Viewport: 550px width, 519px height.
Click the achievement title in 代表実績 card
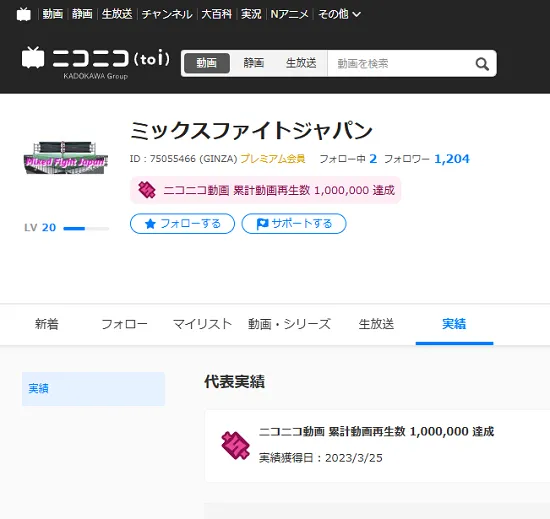(x=376, y=431)
